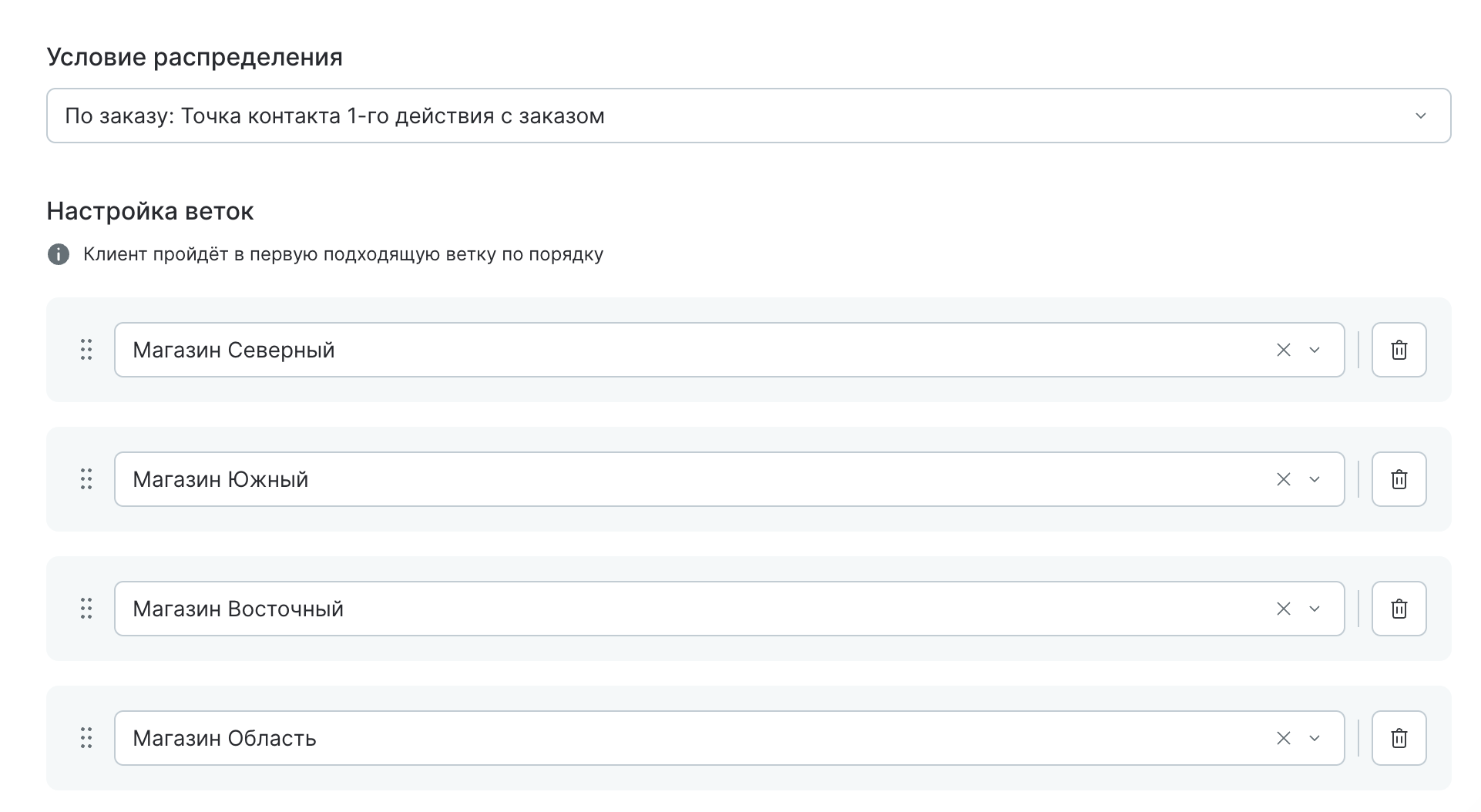1481x812 pixels.
Task: Click drag handle of Магазин Южный row
Action: (x=86, y=479)
